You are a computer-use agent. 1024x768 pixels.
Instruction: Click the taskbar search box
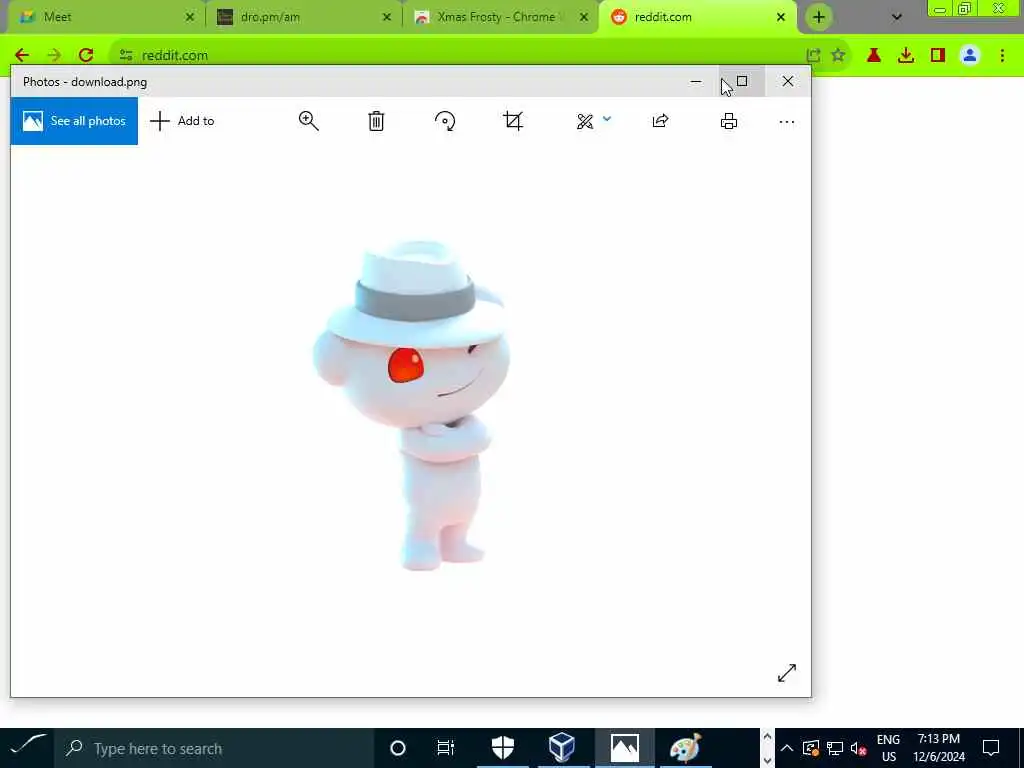[x=214, y=748]
